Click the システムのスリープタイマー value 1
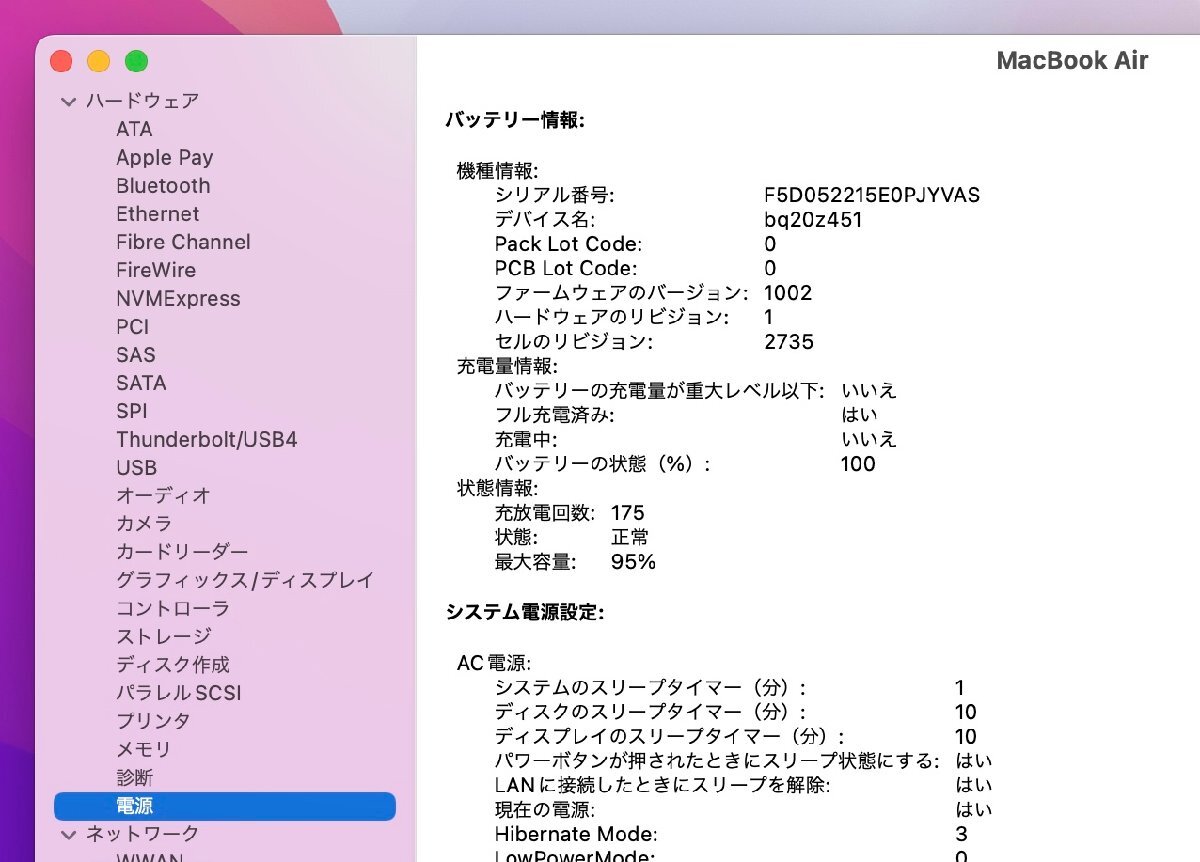 pyautogui.click(x=960, y=688)
